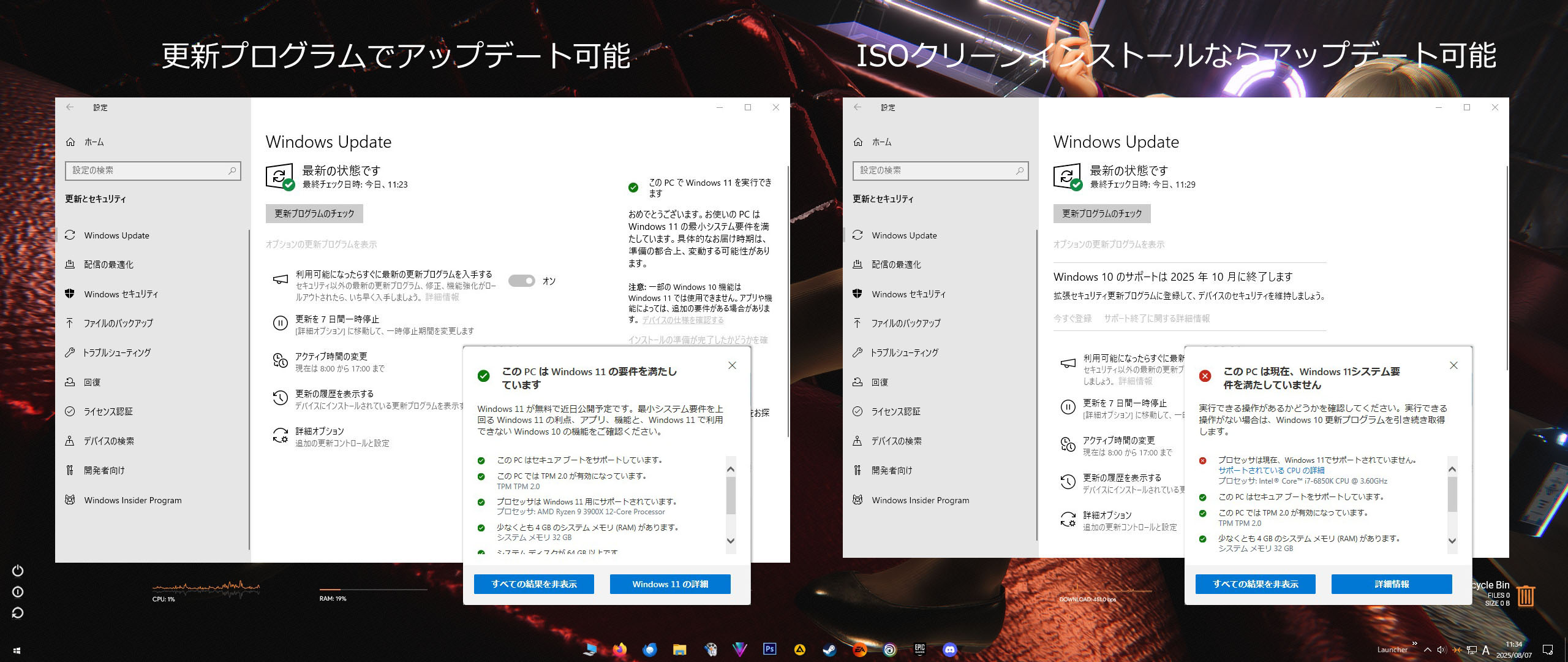Launch Steam from the taskbar
Viewport: 1568px width, 662px height.
pos(830,650)
